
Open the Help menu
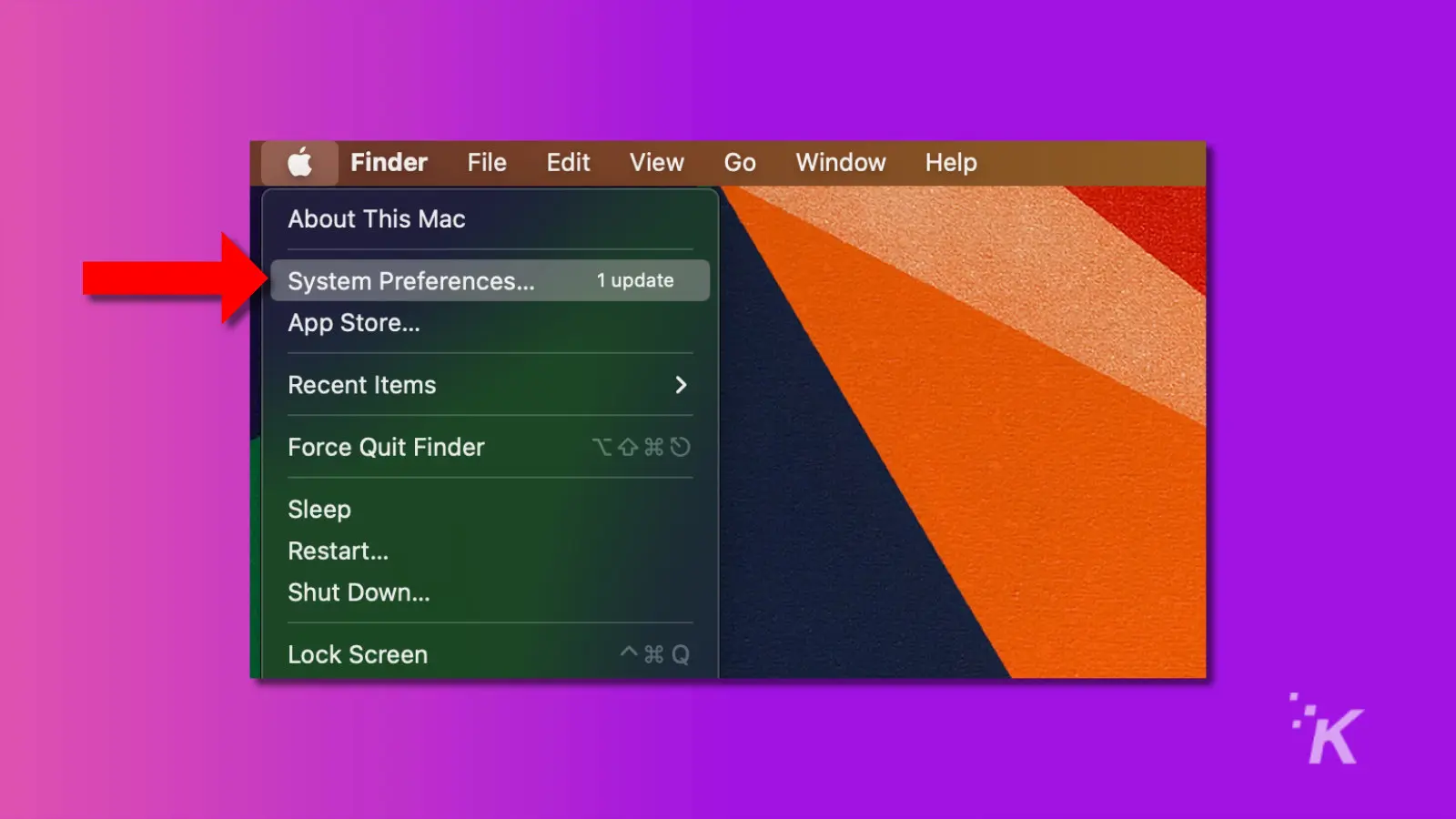point(951,163)
